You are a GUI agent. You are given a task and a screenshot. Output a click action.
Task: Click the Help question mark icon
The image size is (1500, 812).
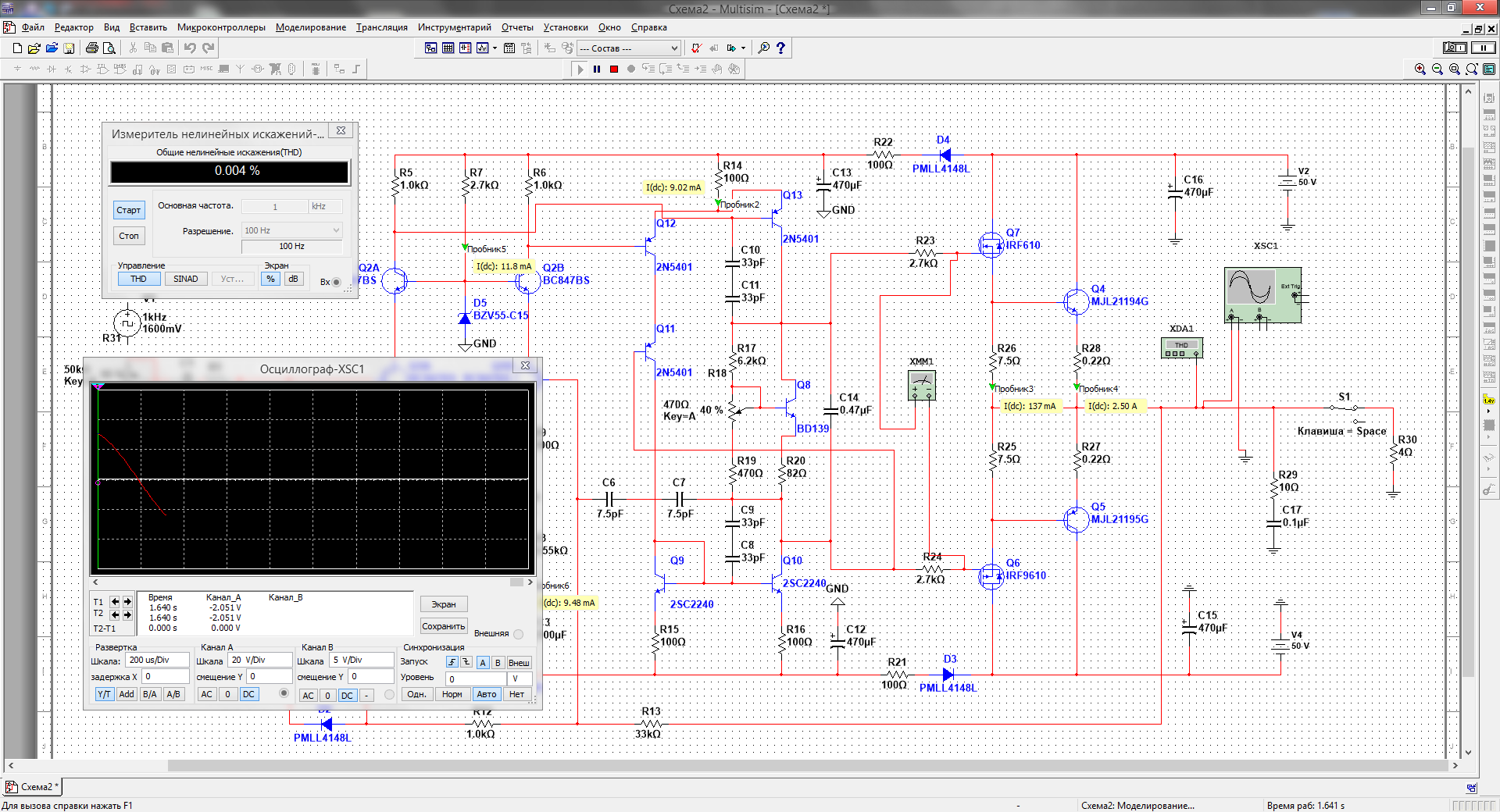pos(780,48)
